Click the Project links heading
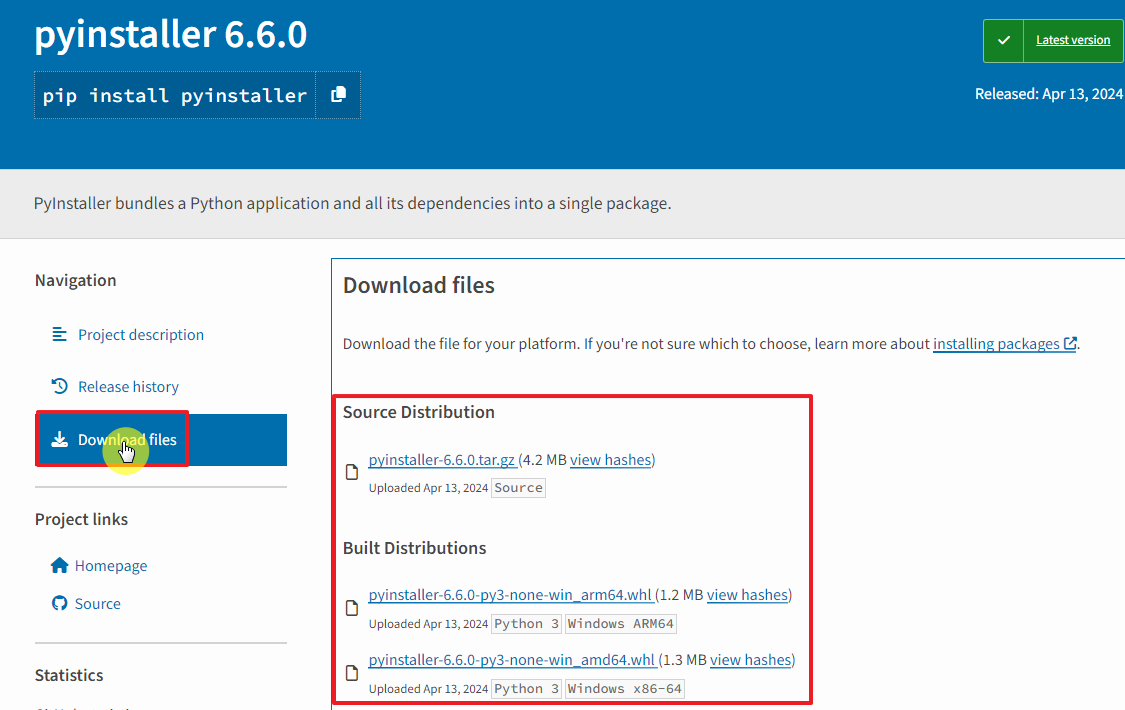 pos(81,519)
